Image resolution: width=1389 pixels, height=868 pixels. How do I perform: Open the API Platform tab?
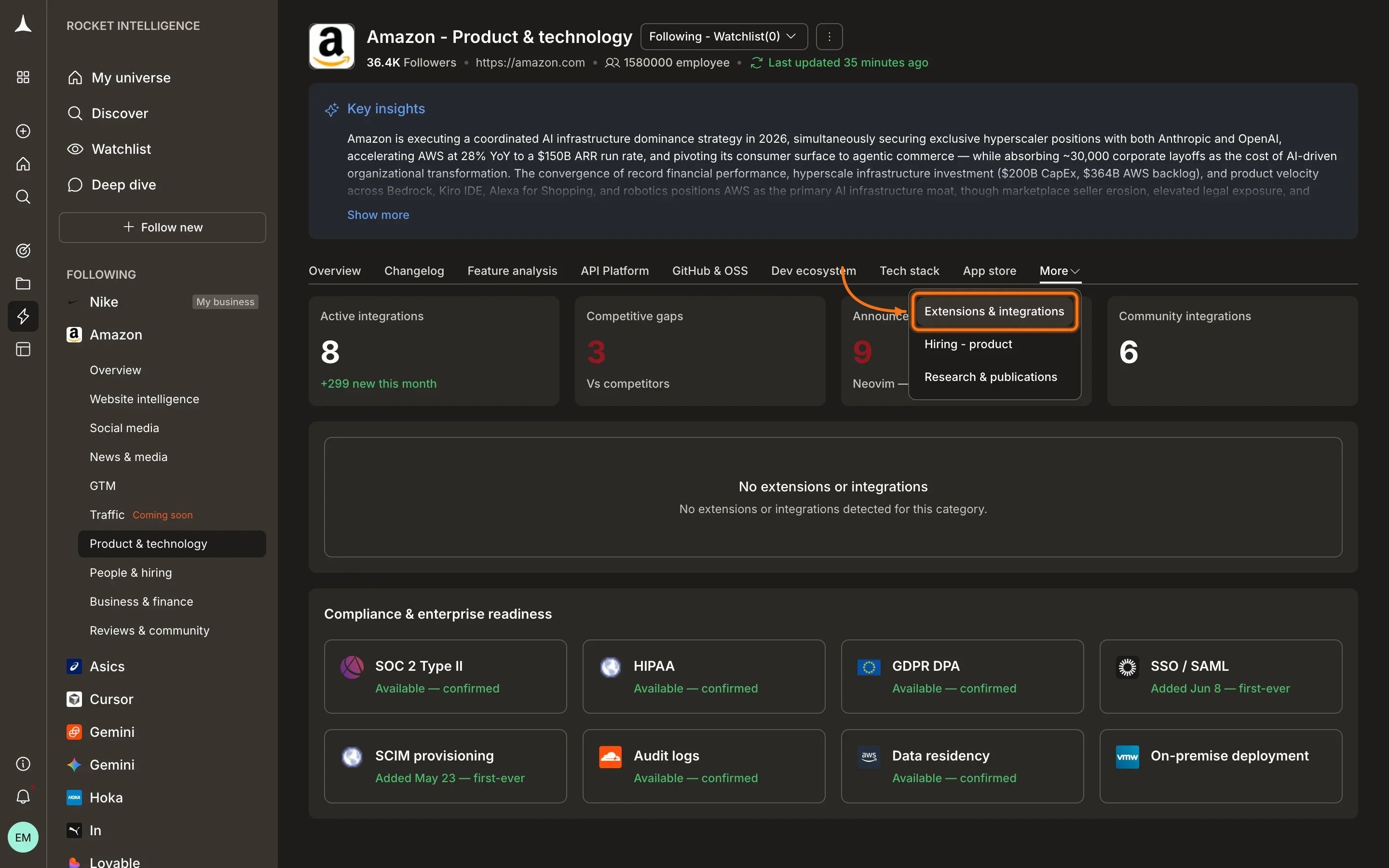pos(614,271)
